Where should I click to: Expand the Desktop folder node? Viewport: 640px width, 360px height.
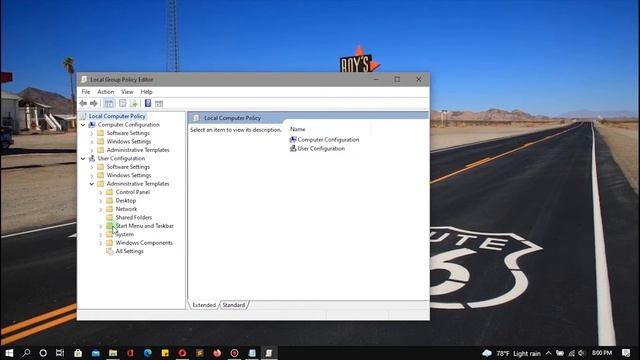(101, 201)
